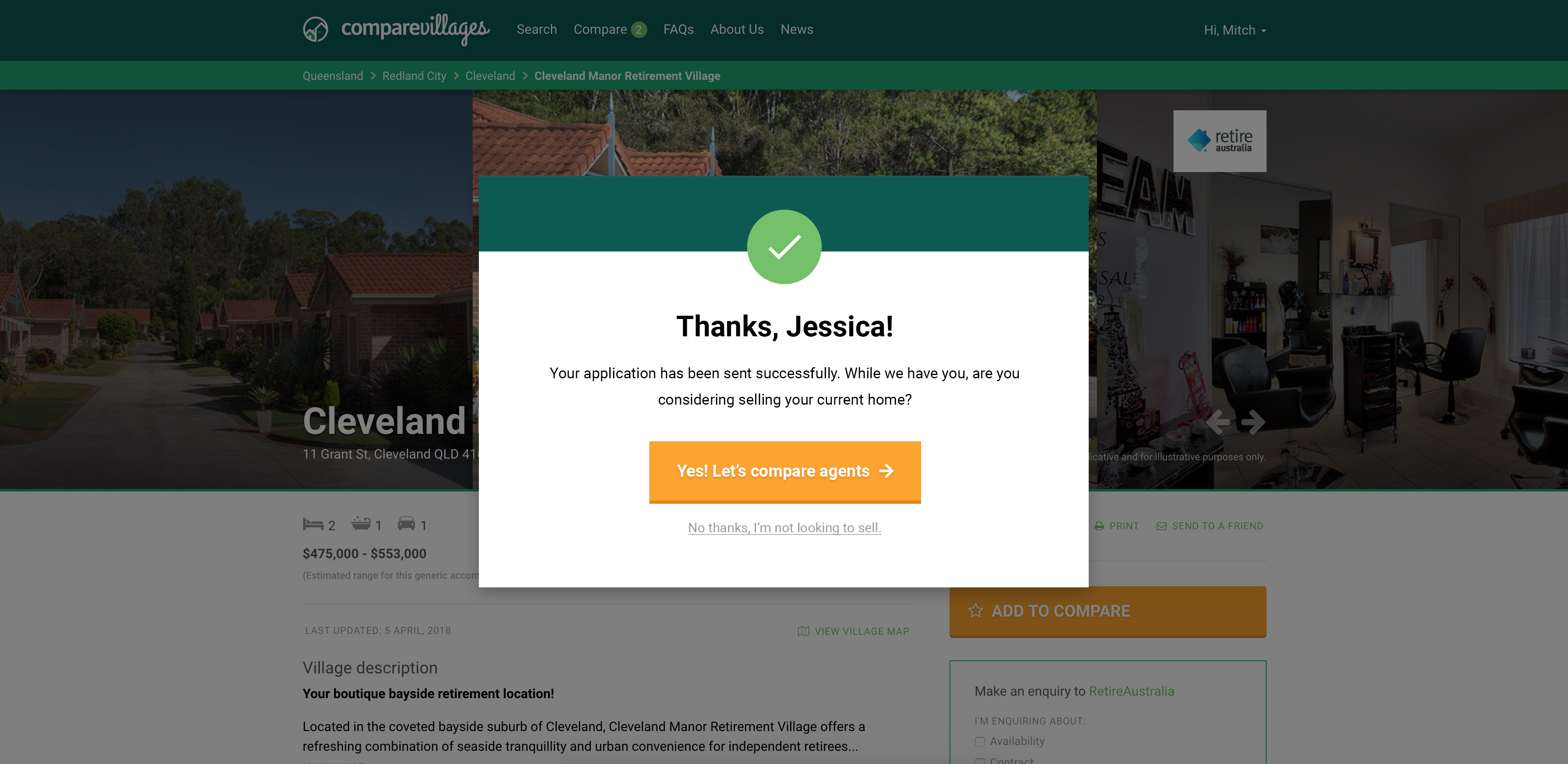Screen dimensions: 1568x764
Task: Click the next image arrow icon
Action: [x=1253, y=422]
